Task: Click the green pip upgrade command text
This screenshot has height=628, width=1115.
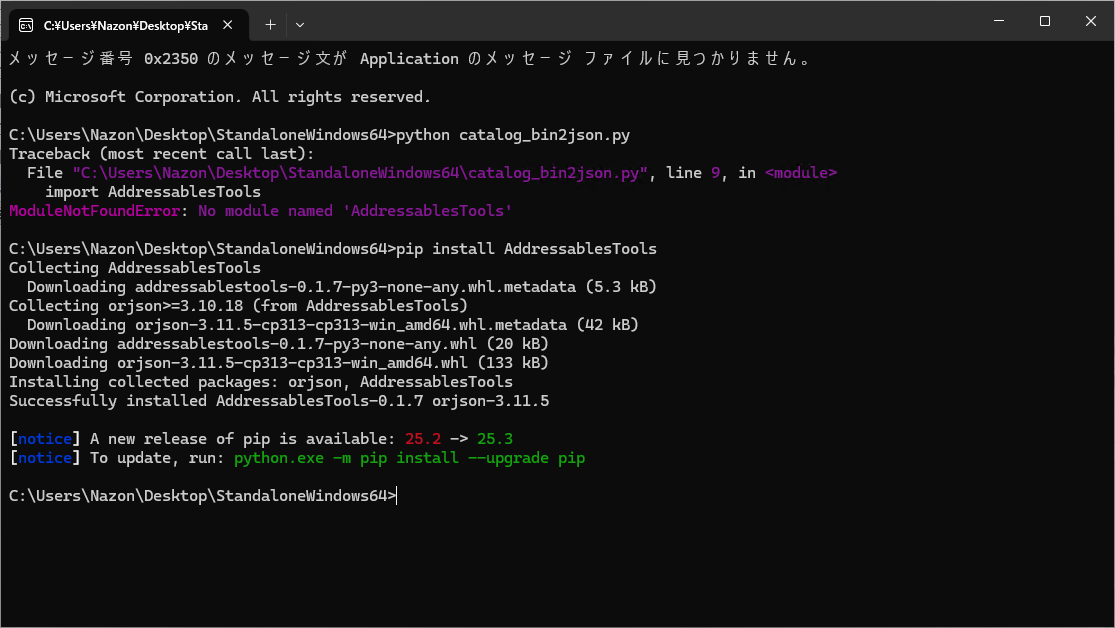Action: pyautogui.click(x=409, y=458)
